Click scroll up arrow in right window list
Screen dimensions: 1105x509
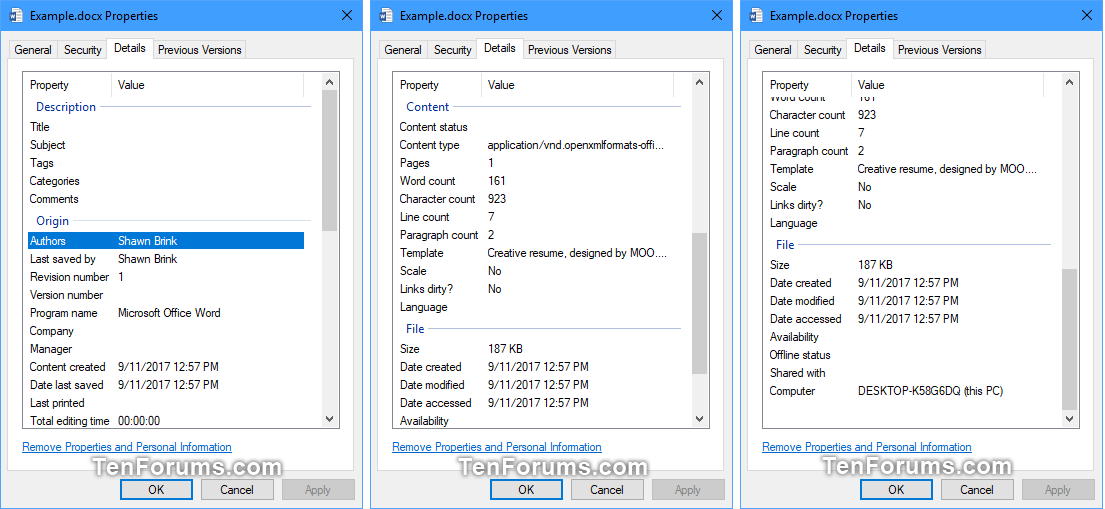(x=1069, y=82)
